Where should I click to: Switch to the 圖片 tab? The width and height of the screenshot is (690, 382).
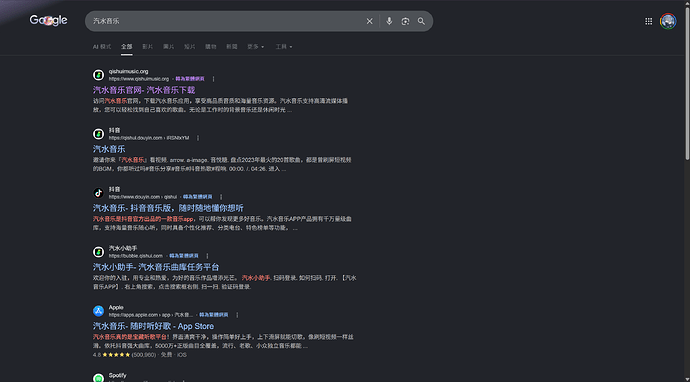coord(169,47)
